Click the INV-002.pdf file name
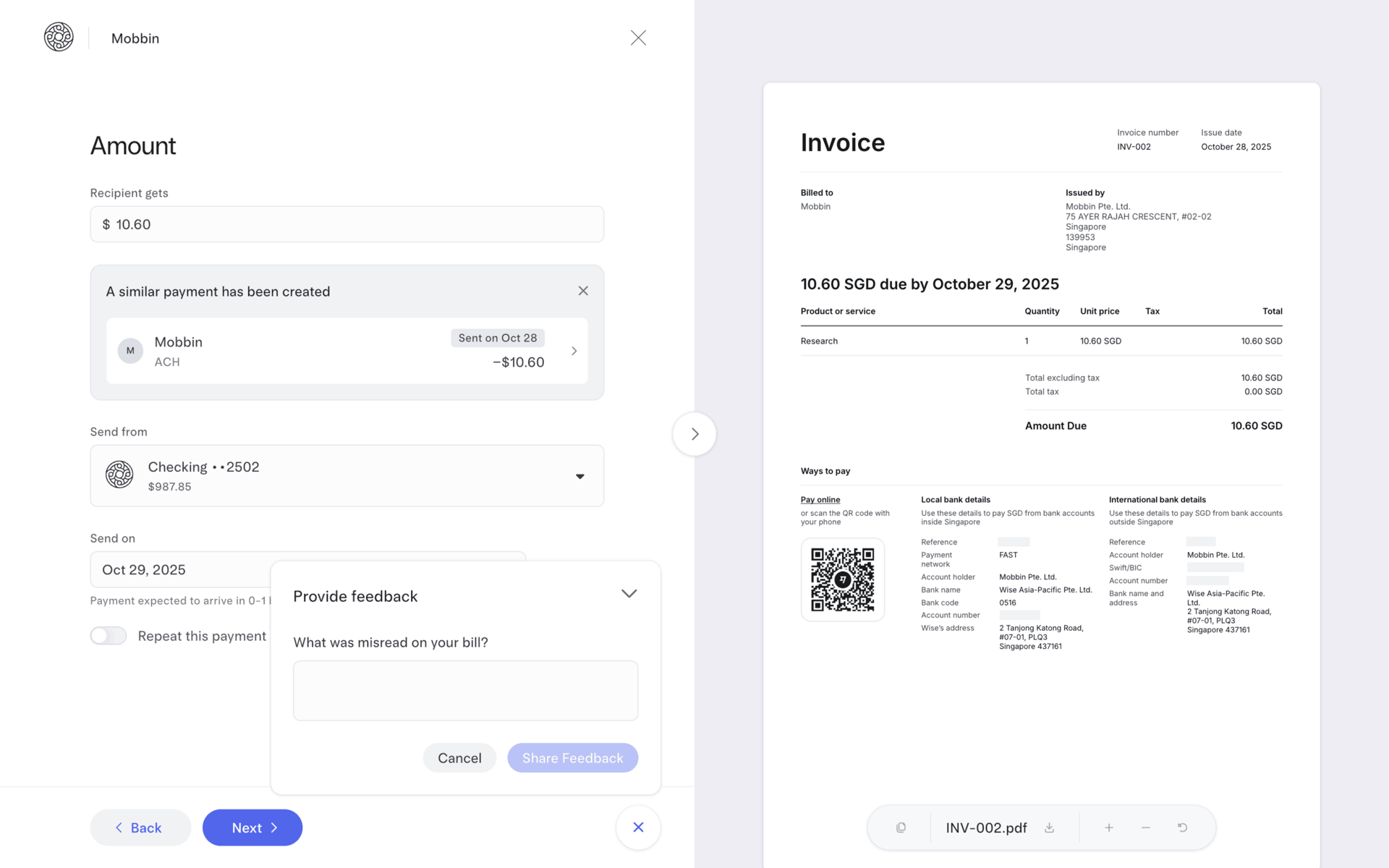This screenshot has height=868, width=1389. 986,827
